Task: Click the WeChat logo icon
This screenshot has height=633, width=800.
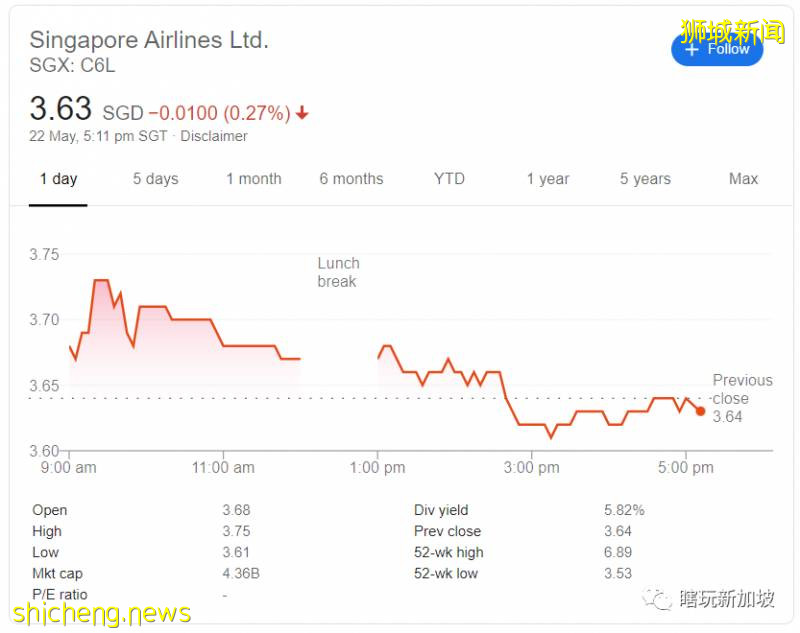Action: (x=658, y=599)
